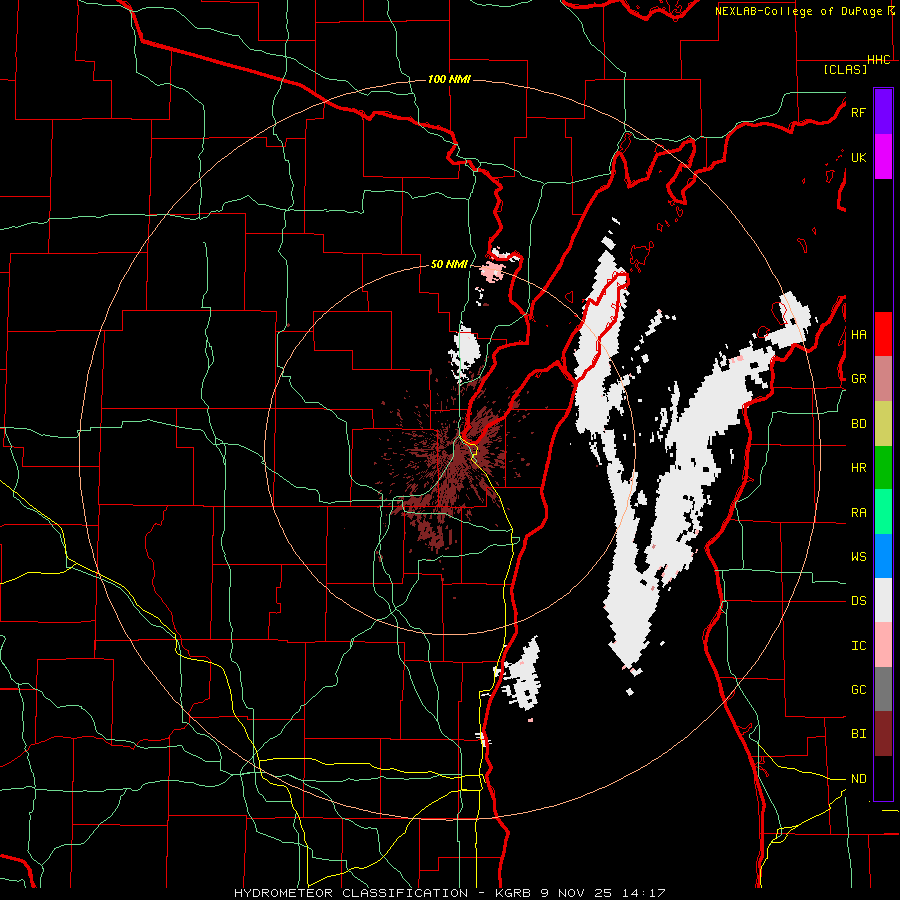The image size is (900, 900).
Task: Click the purple RF color swatch
Action: point(883,112)
